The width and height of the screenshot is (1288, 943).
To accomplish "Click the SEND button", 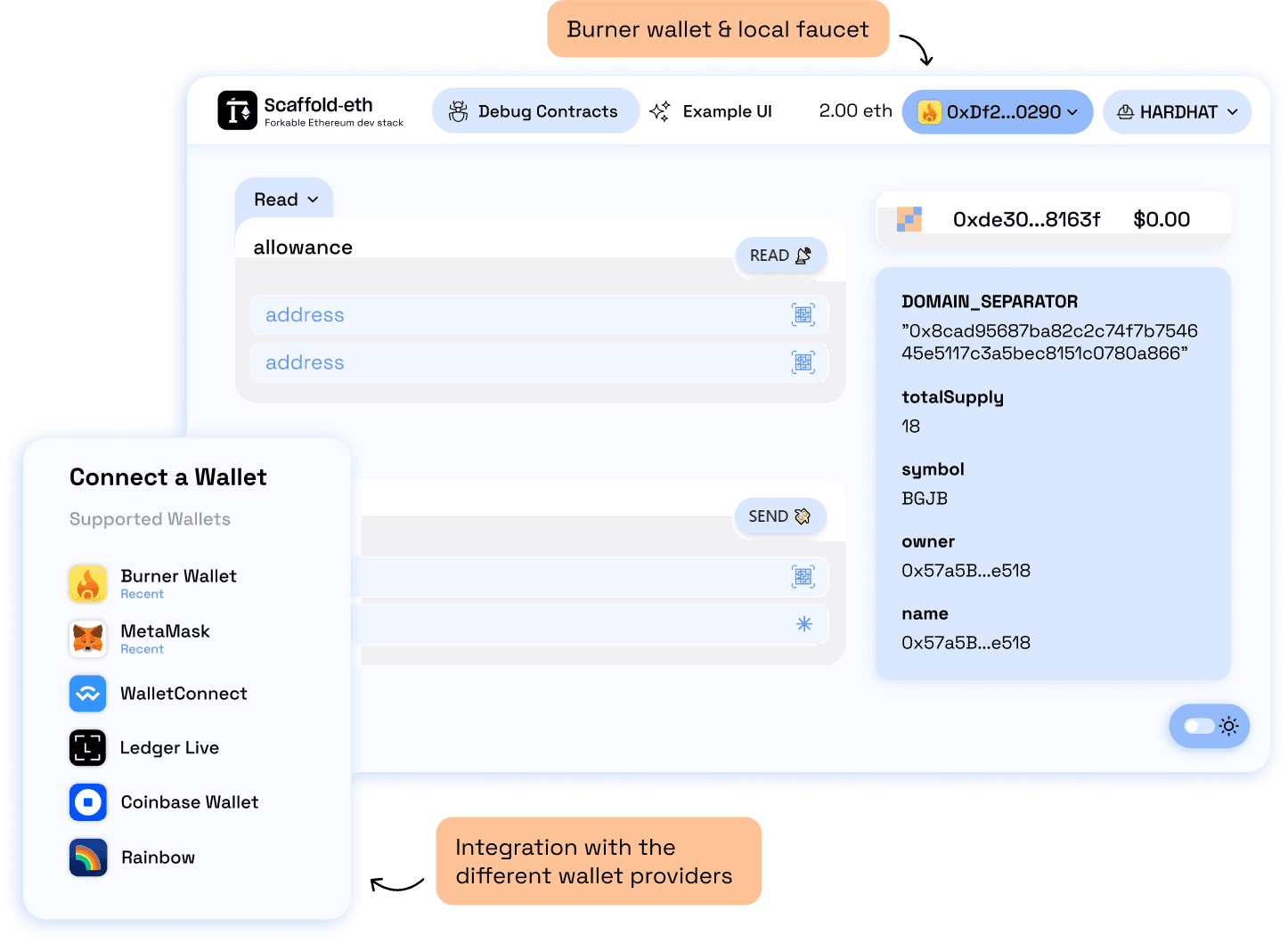I will pyautogui.click(x=780, y=516).
